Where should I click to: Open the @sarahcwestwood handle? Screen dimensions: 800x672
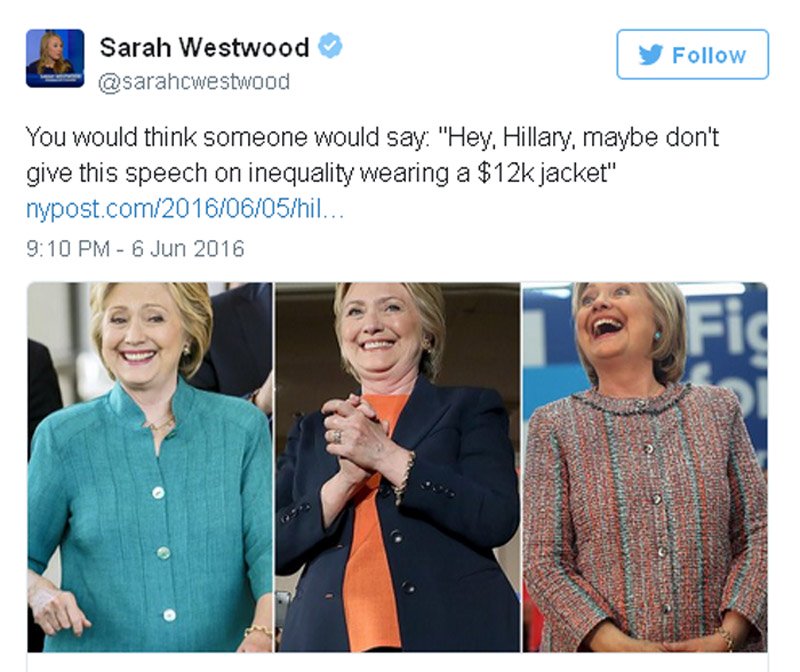[194, 82]
